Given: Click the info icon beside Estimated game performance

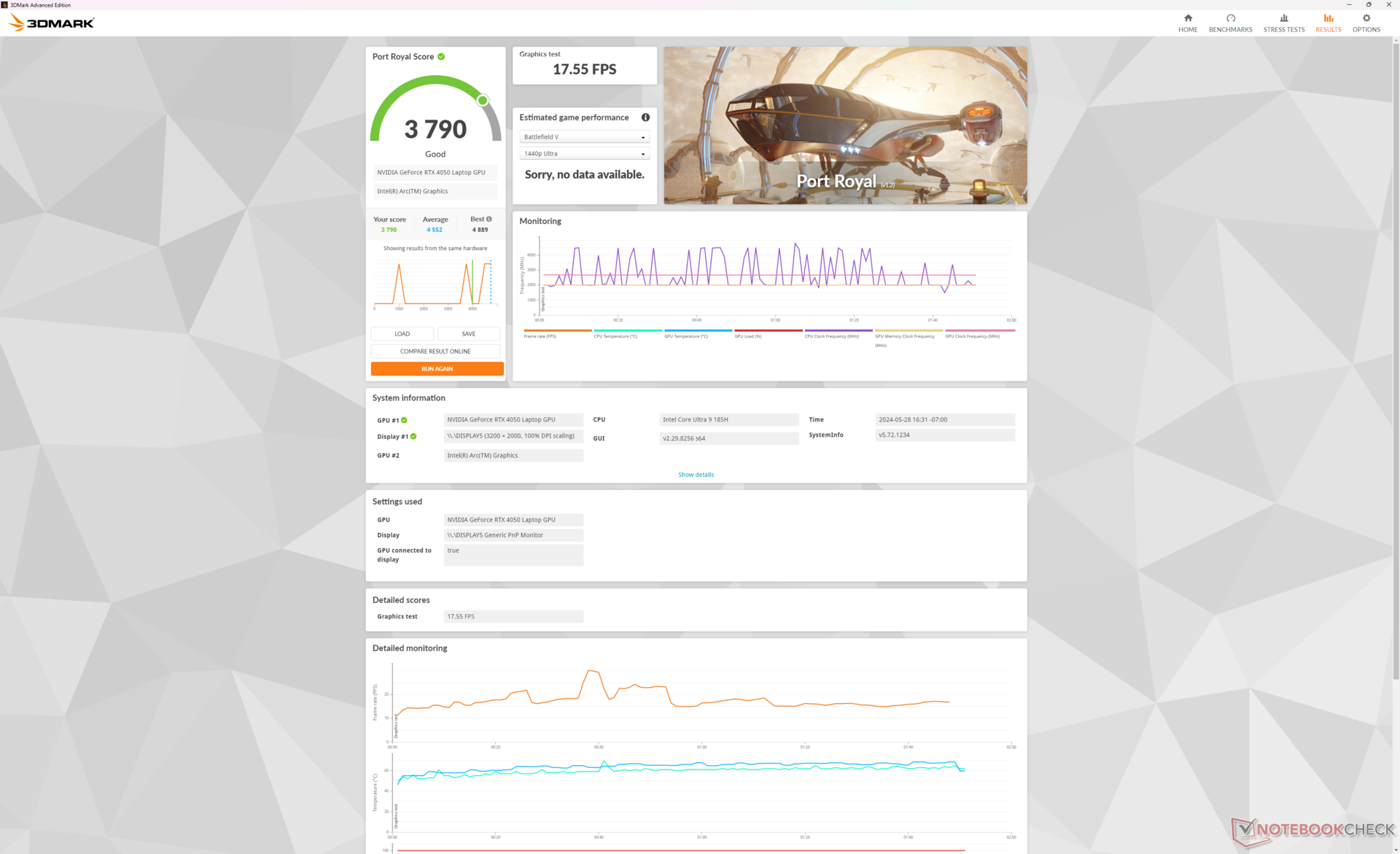Looking at the screenshot, I should click(x=645, y=117).
